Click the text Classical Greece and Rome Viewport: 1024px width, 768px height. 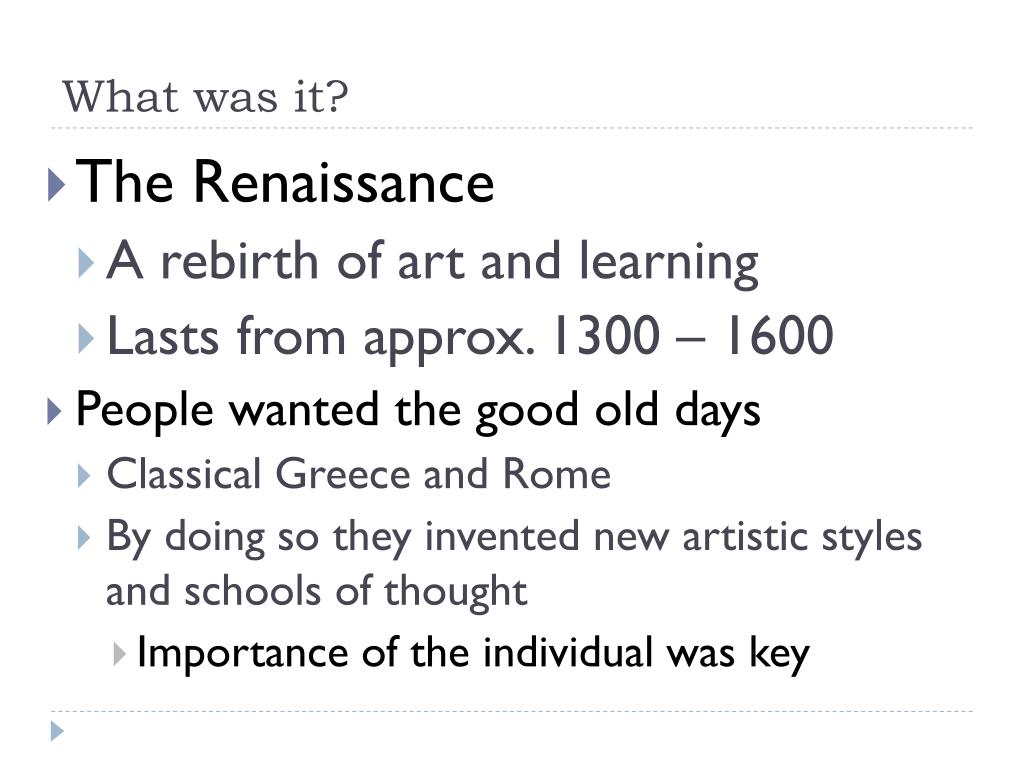point(359,474)
